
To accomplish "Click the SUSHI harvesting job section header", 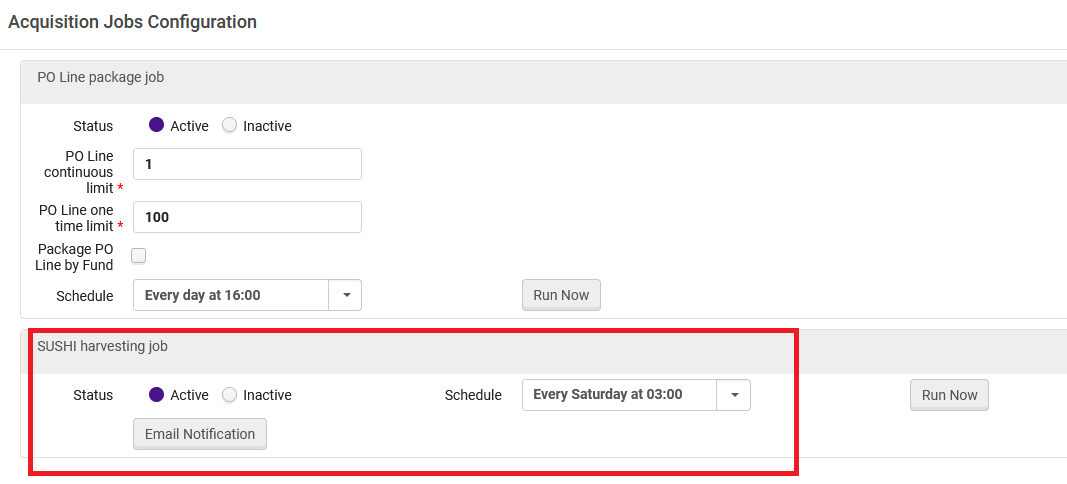I will pos(103,346).
